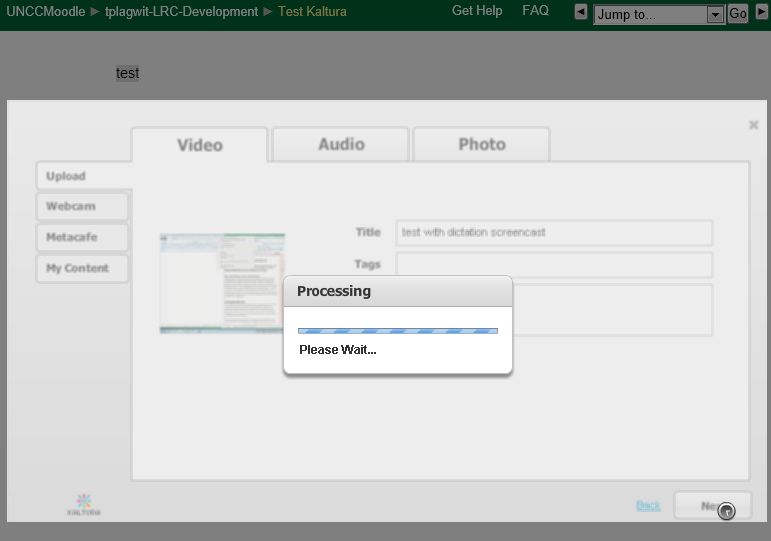Go to UNCCMoodle breadcrumb home
The height and width of the screenshot is (541, 771).
click(x=46, y=12)
